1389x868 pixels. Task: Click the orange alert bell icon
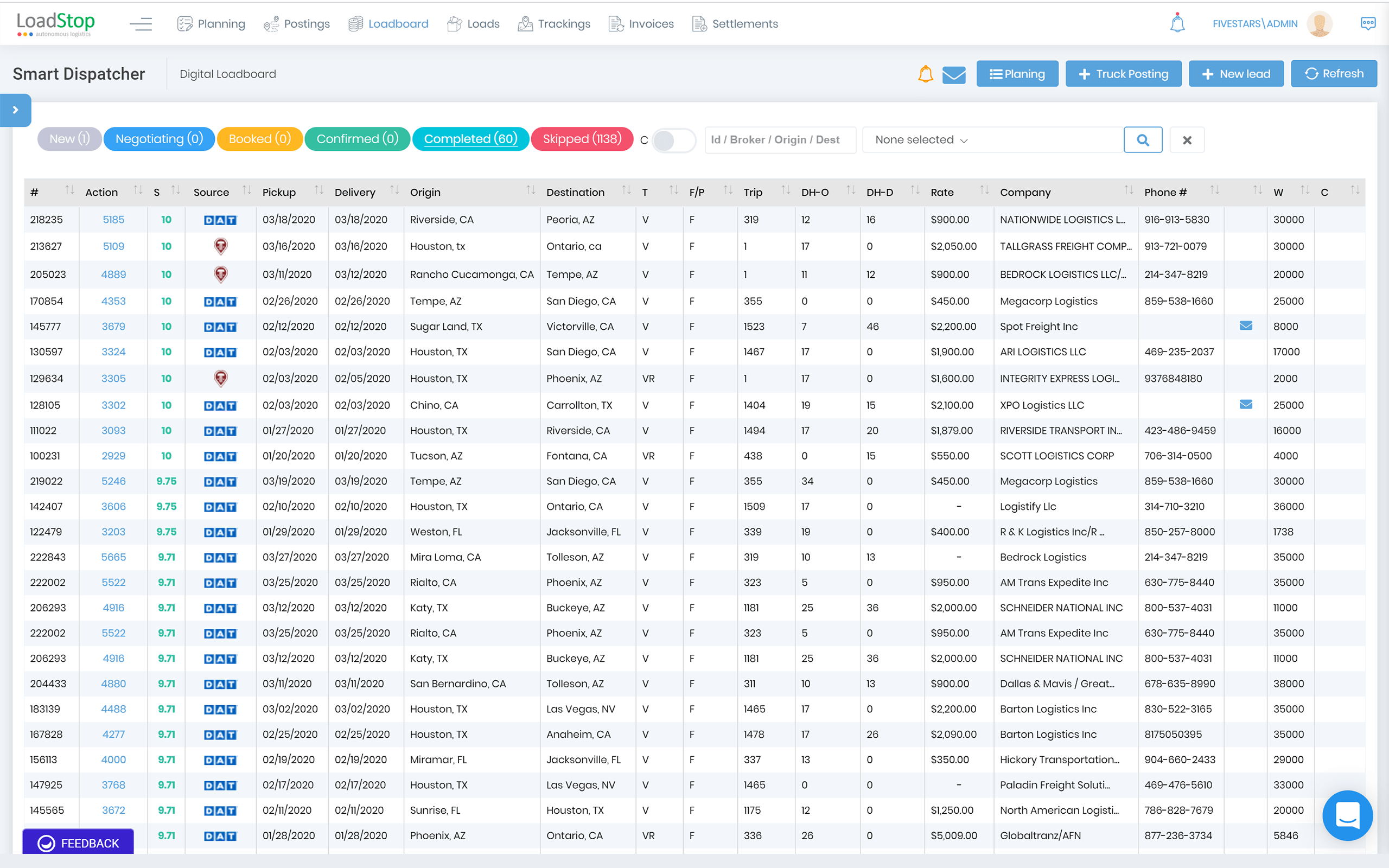click(925, 74)
